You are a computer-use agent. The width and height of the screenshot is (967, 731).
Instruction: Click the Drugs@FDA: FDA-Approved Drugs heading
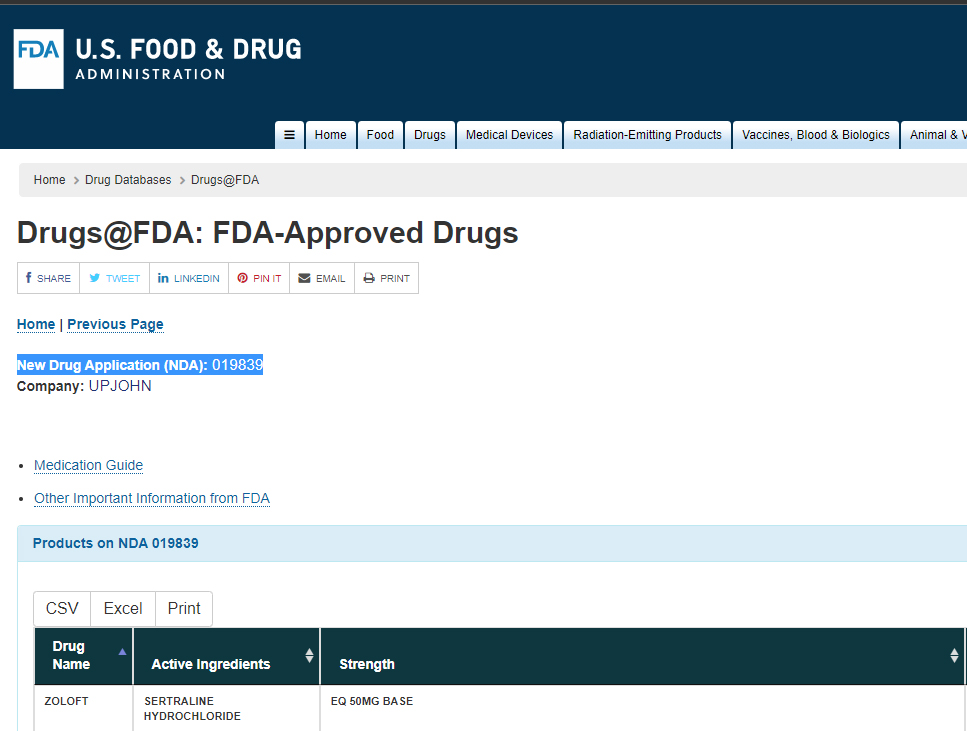[x=268, y=233]
